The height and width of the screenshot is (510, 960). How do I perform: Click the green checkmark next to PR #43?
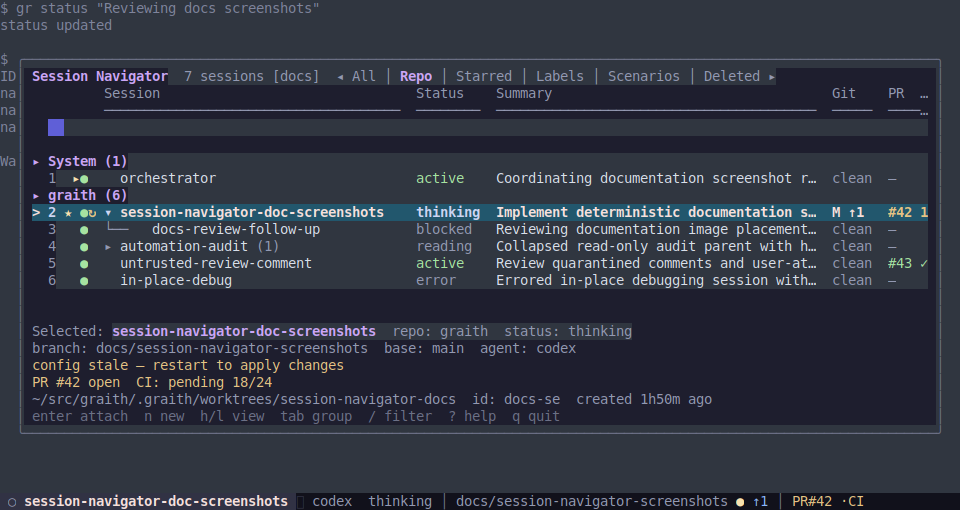tap(923, 263)
